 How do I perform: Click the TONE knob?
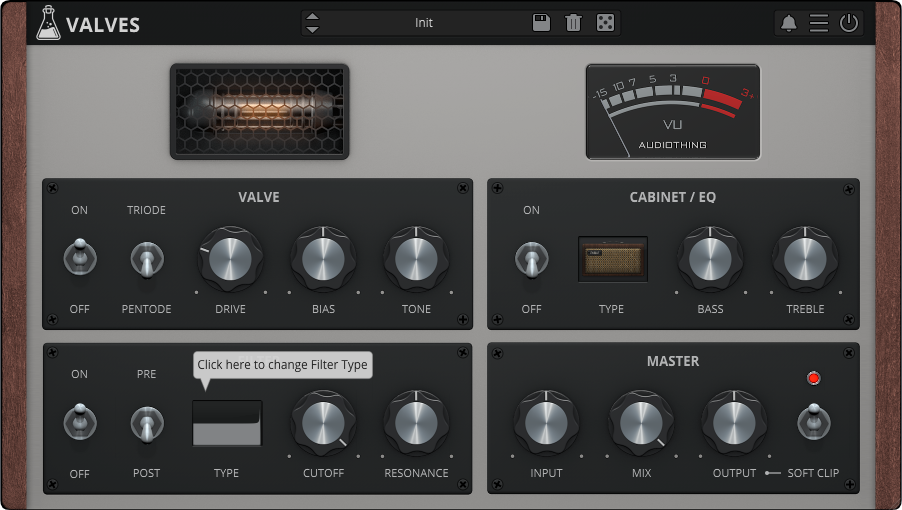coord(416,259)
